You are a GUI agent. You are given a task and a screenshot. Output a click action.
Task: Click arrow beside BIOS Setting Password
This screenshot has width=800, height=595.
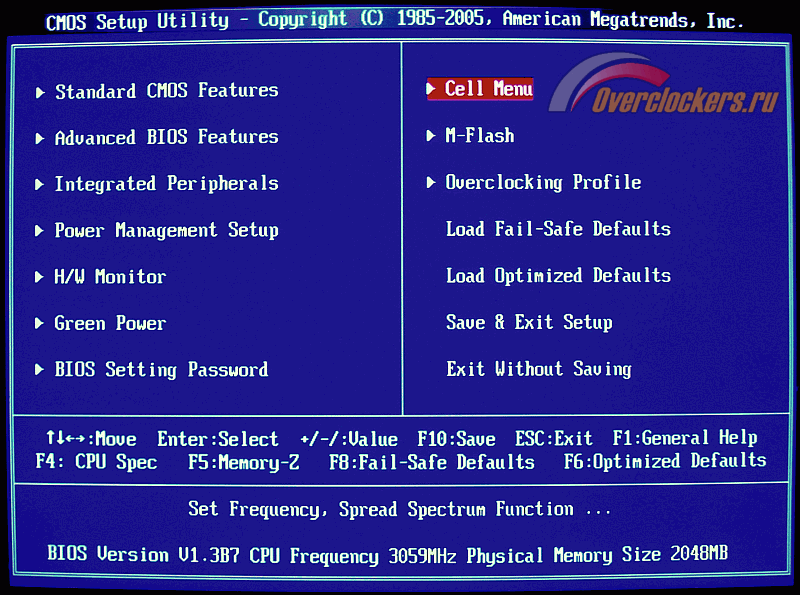pos(39,369)
